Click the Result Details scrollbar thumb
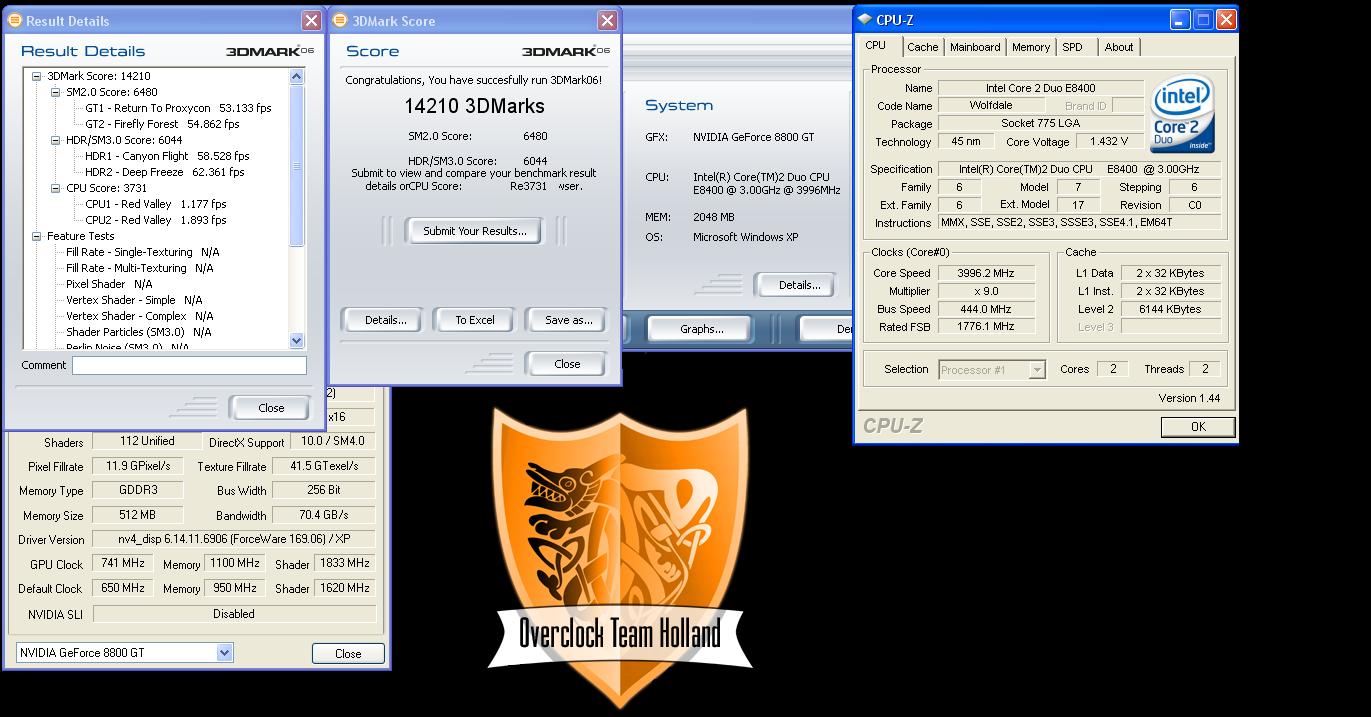Image resolution: width=1371 pixels, height=717 pixels. coord(296,165)
